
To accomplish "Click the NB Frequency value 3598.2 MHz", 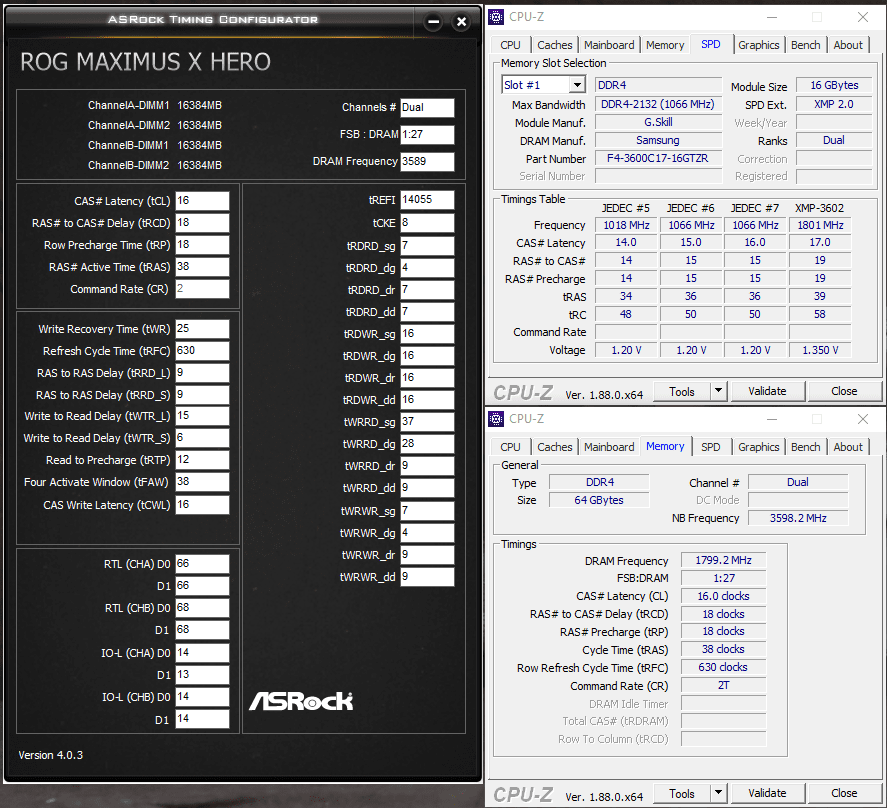I will pos(798,518).
